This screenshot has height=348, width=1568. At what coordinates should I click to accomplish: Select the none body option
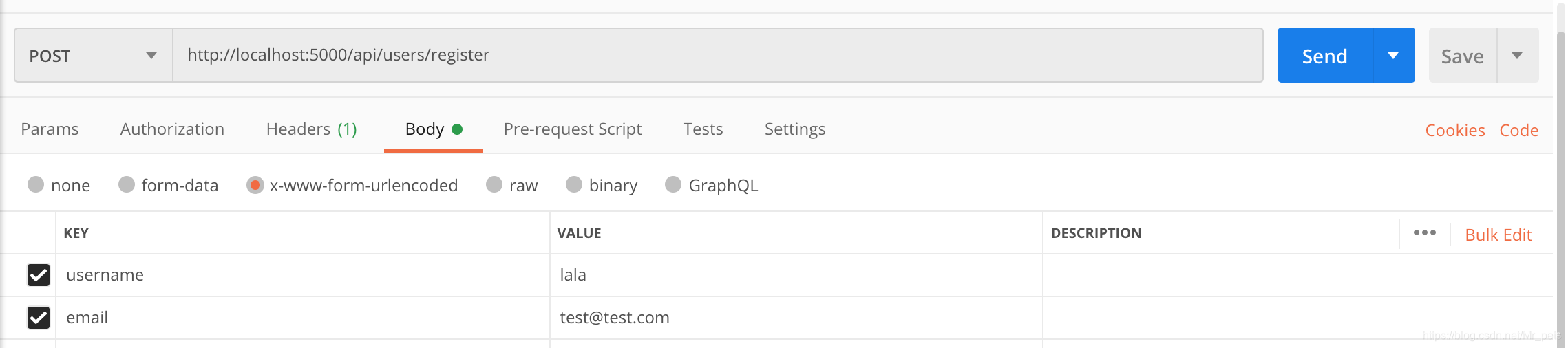click(x=36, y=185)
